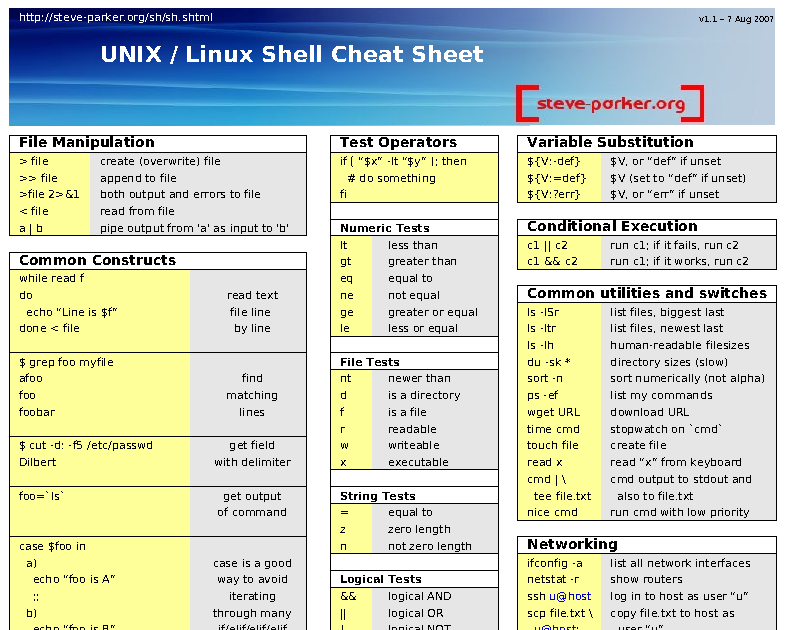Click the 'ls -lSr' command

coord(543,312)
